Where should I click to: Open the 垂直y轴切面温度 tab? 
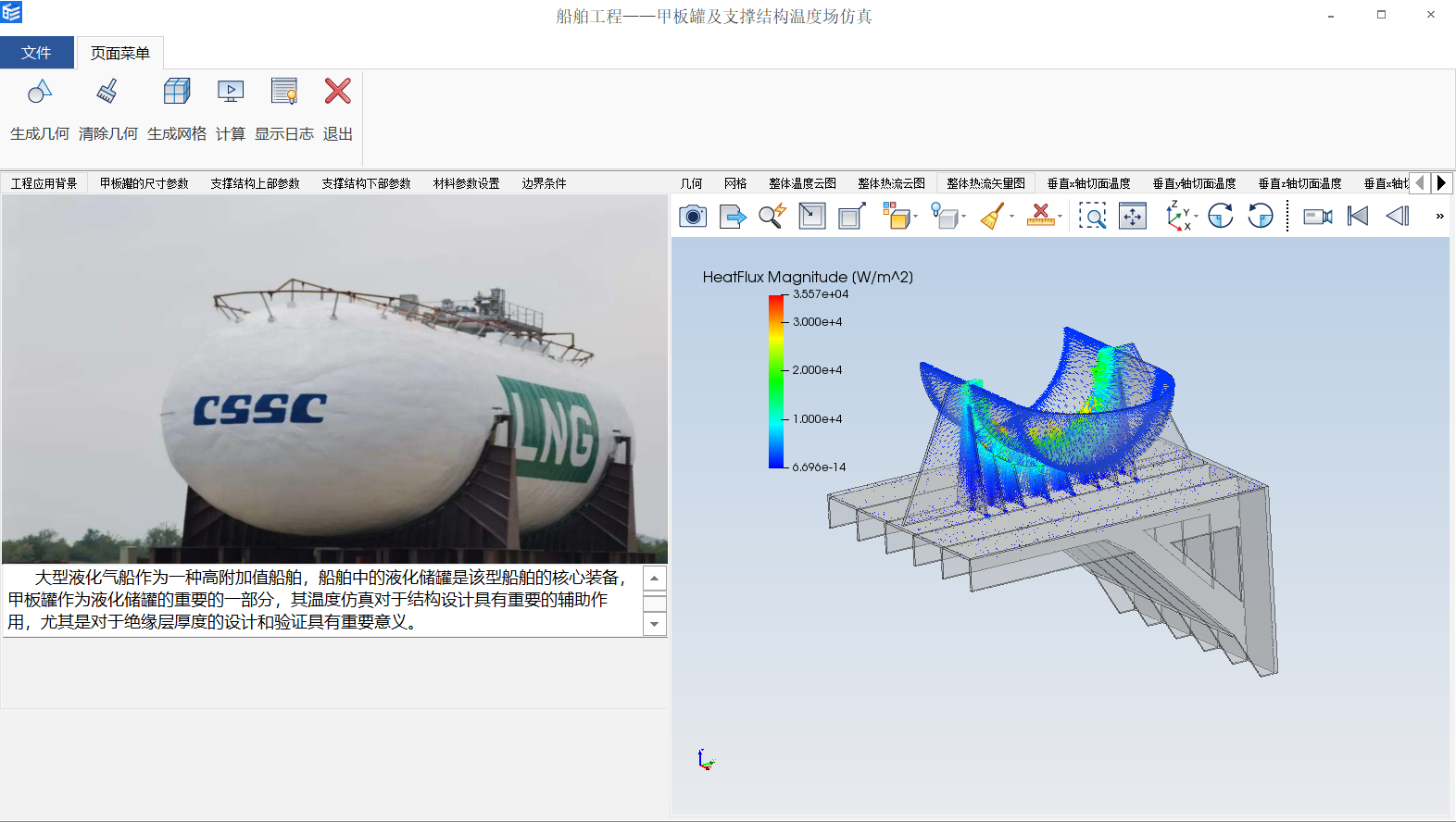(1194, 183)
